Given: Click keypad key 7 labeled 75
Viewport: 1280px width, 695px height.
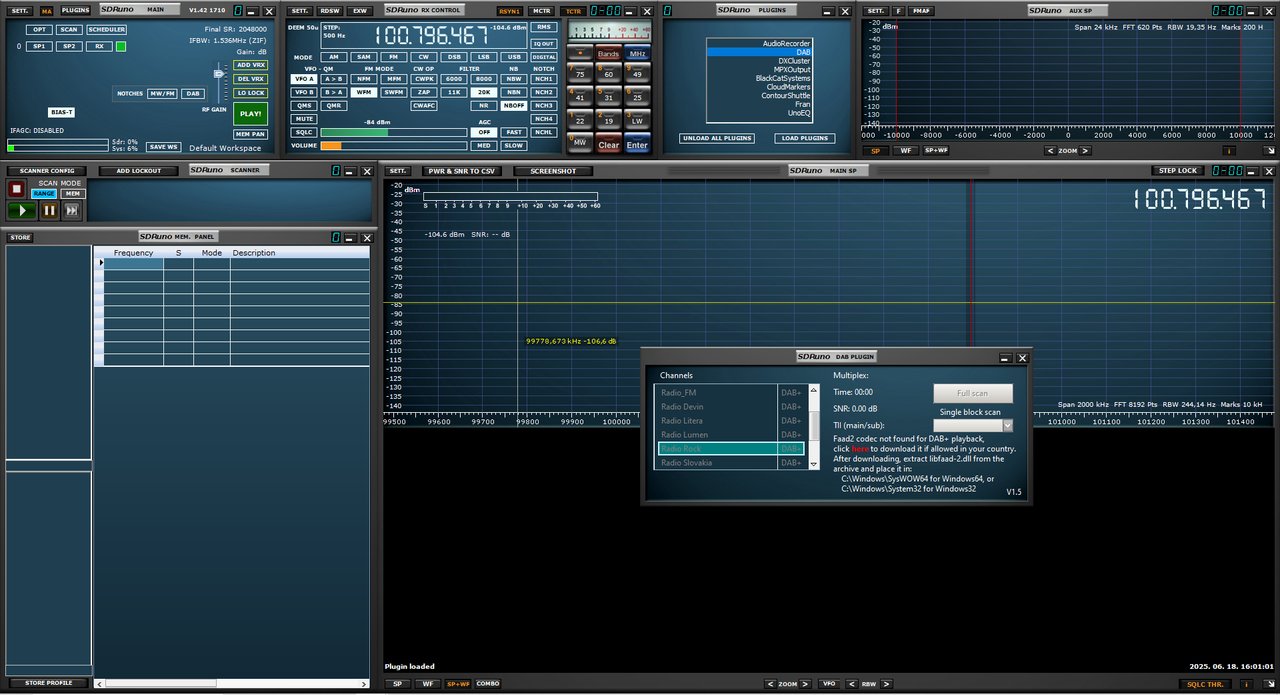Looking at the screenshot, I should click(x=579, y=72).
